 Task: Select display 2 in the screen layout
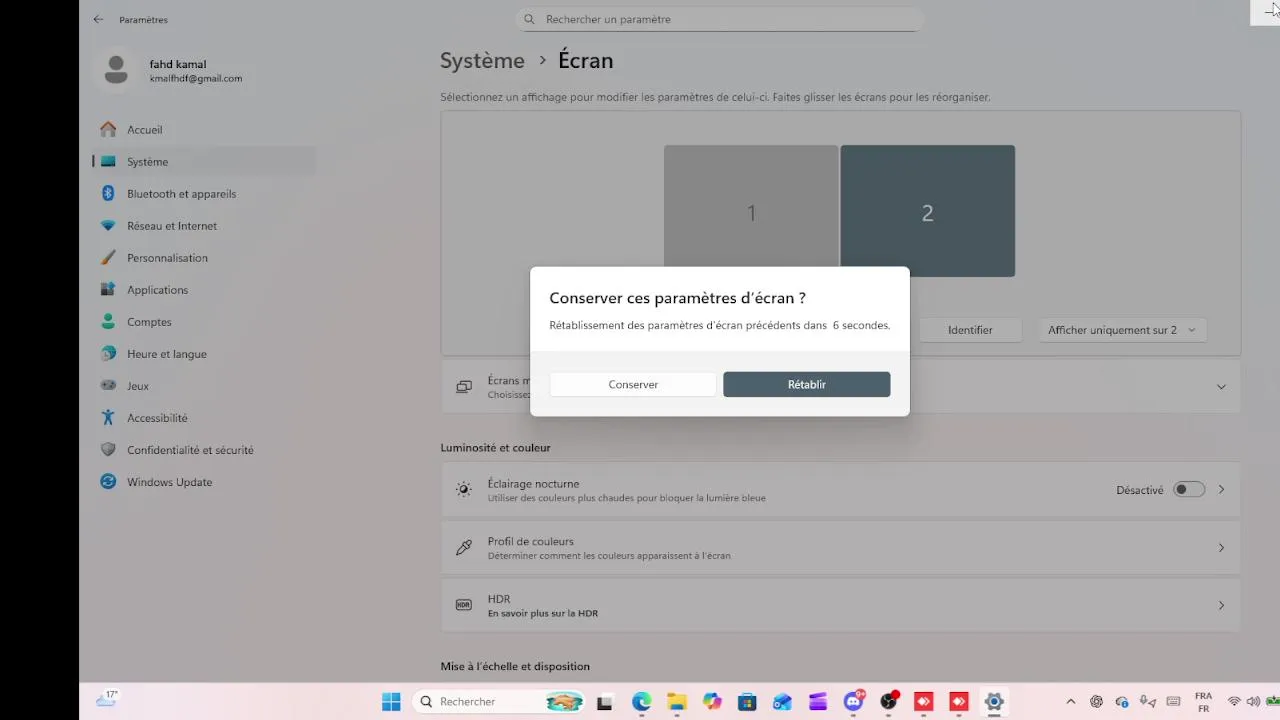(x=927, y=212)
